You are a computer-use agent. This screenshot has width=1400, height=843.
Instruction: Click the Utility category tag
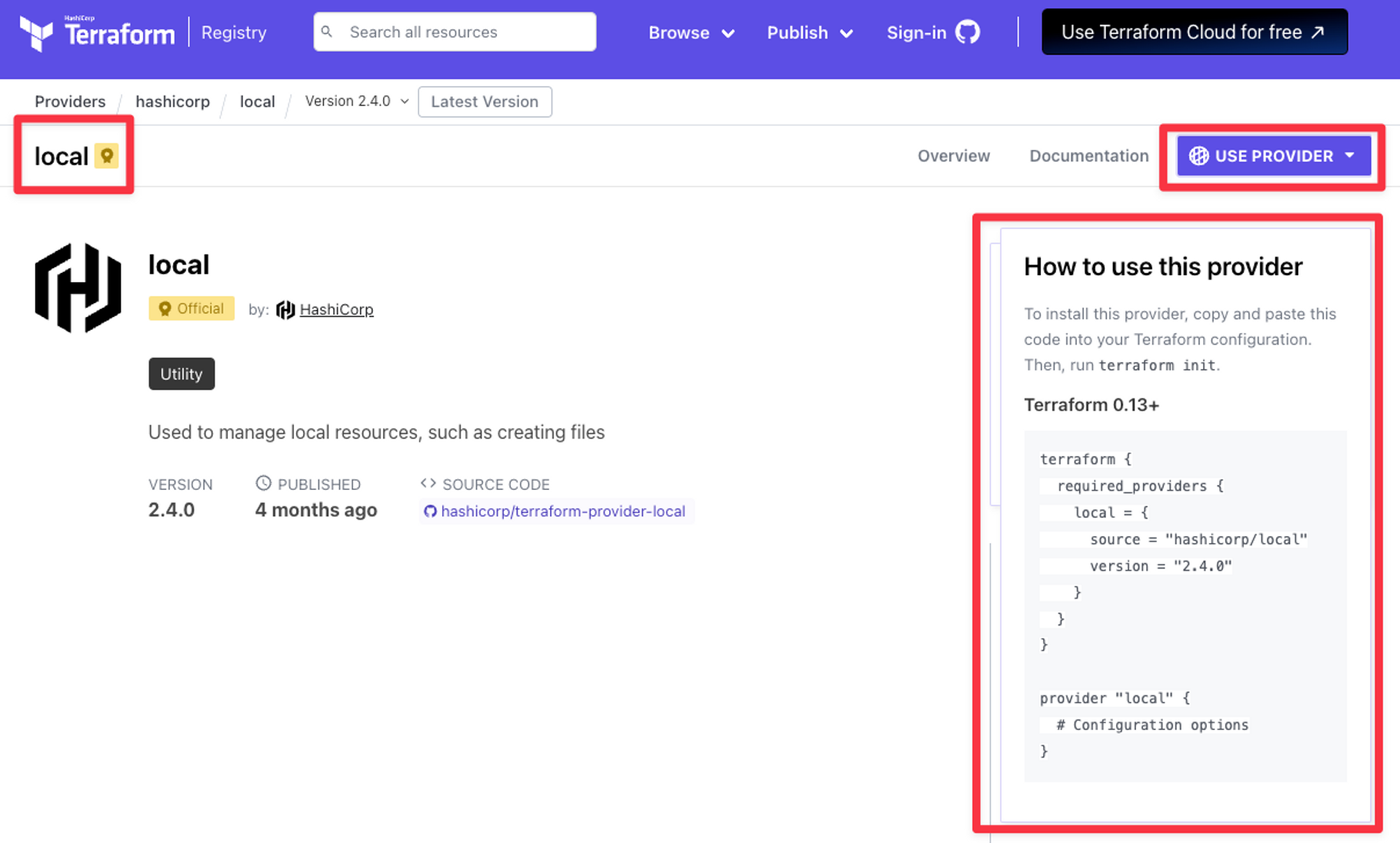[182, 374]
